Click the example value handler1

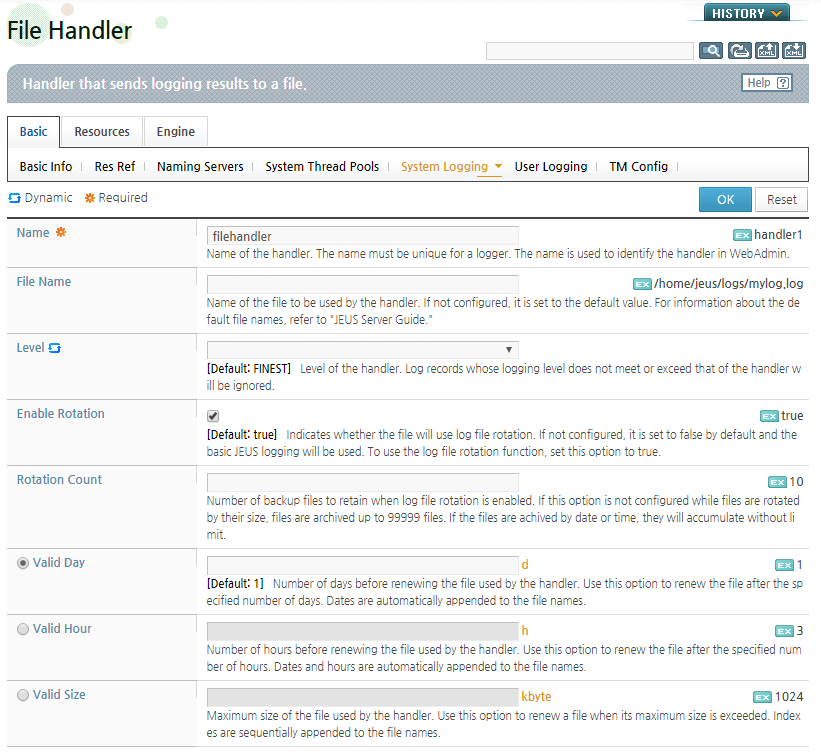click(x=778, y=235)
